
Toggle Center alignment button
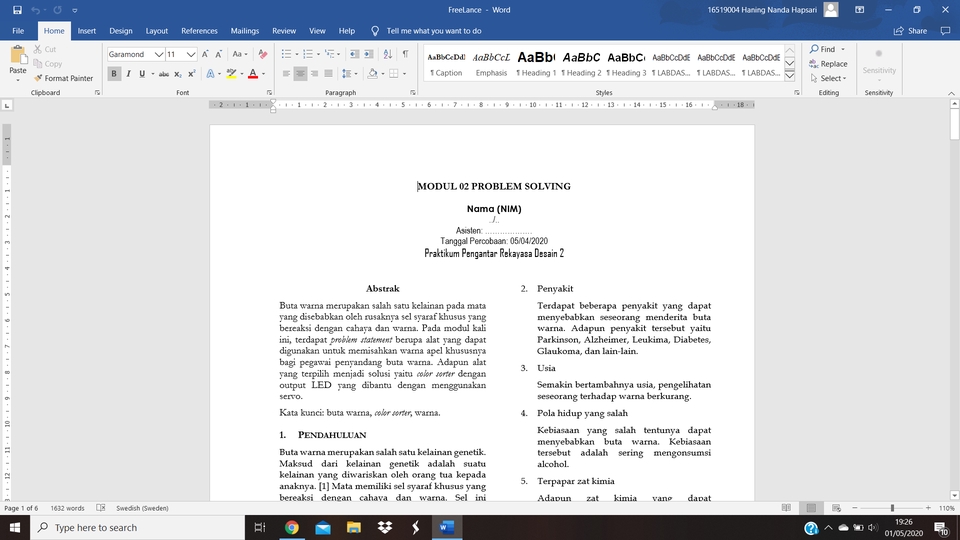300,74
